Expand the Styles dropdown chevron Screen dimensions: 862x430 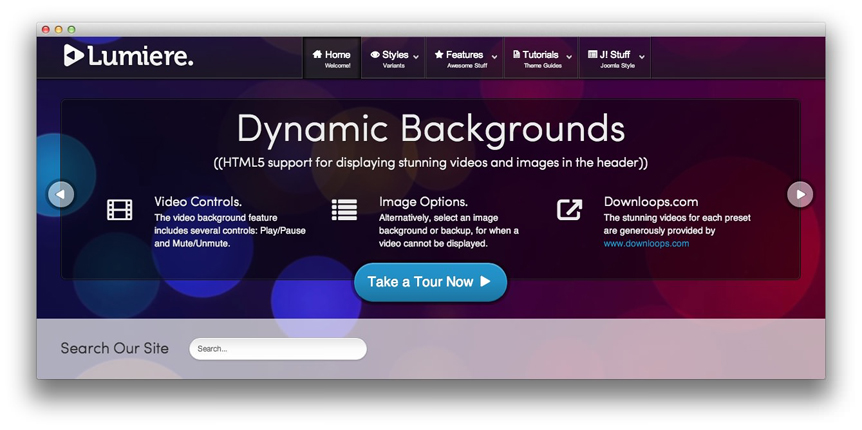coord(417,57)
